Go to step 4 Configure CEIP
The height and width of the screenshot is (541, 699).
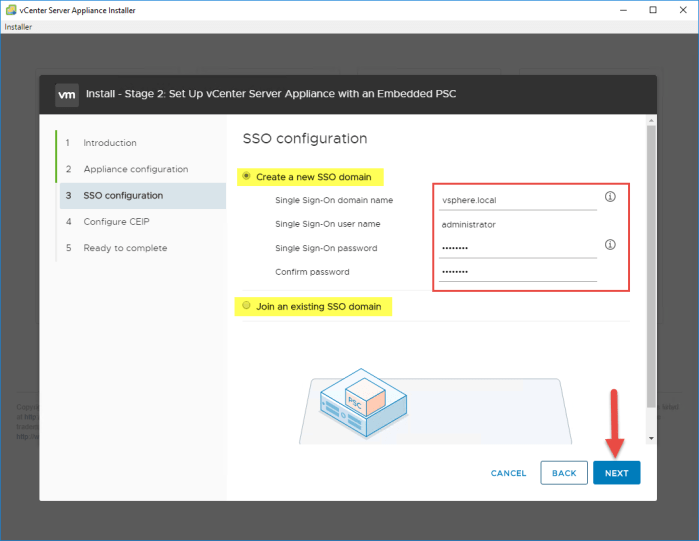116,221
